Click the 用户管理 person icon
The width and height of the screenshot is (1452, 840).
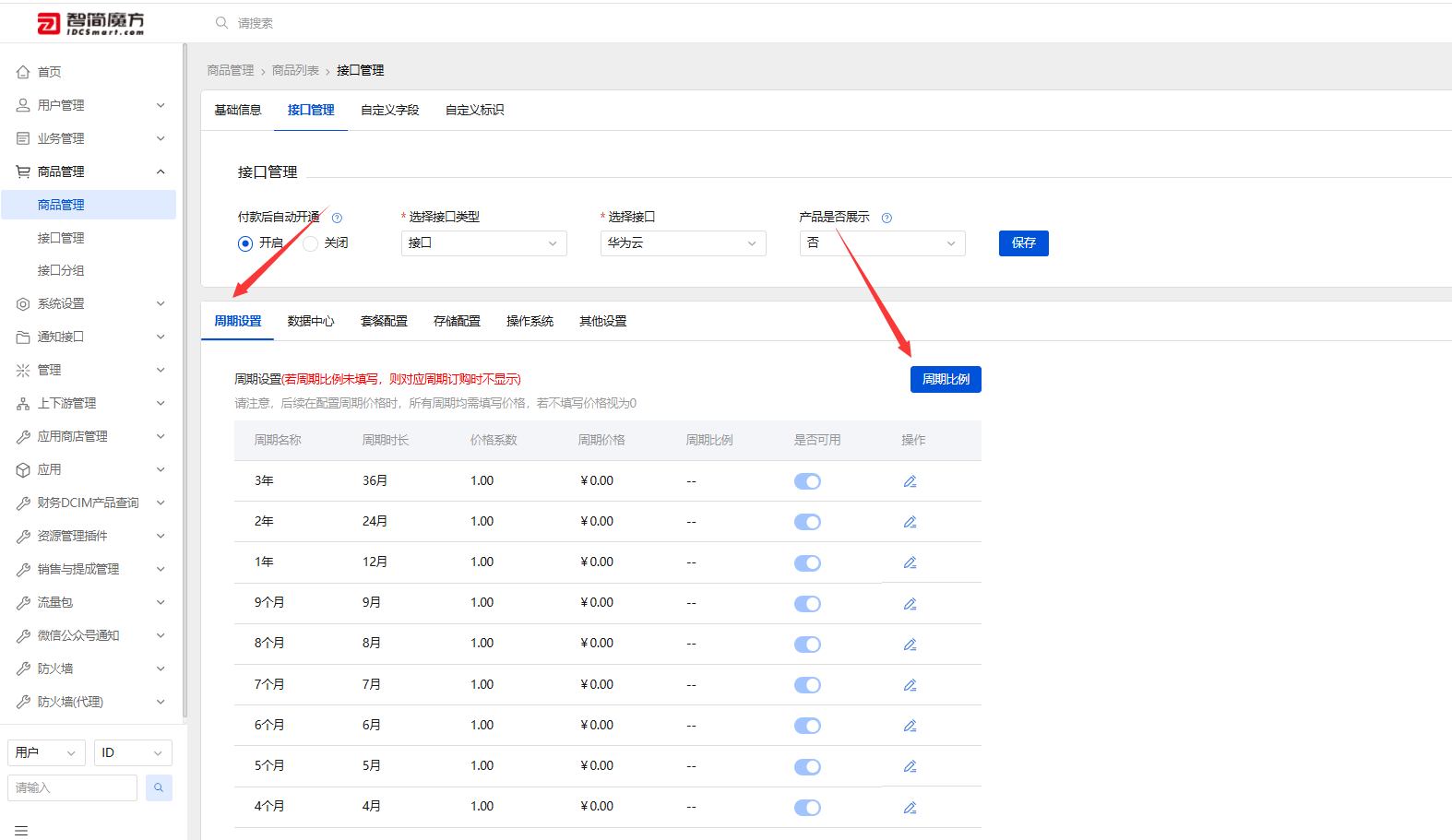coord(23,105)
